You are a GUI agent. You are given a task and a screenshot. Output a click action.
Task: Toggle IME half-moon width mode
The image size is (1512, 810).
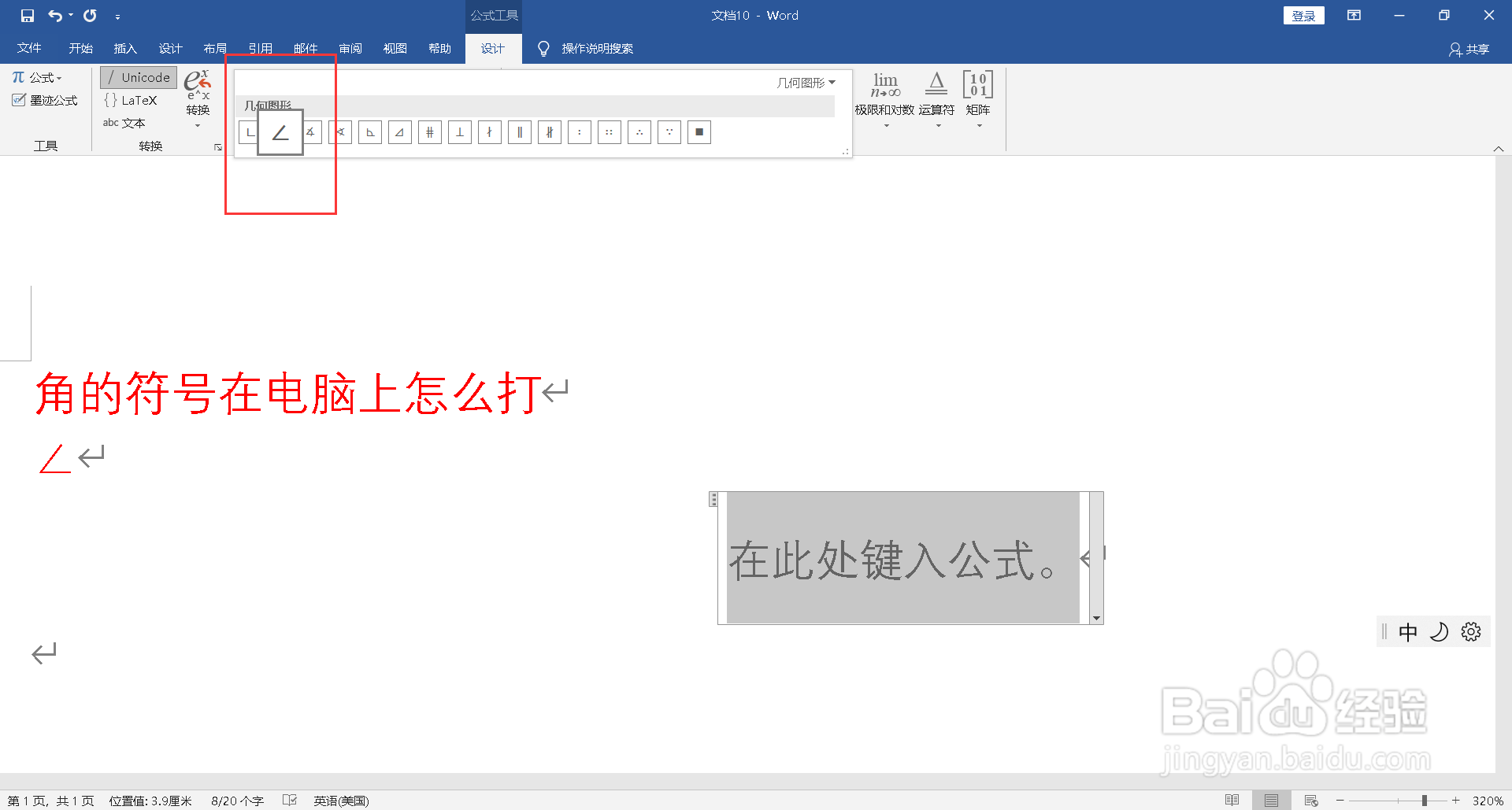[x=1439, y=632]
